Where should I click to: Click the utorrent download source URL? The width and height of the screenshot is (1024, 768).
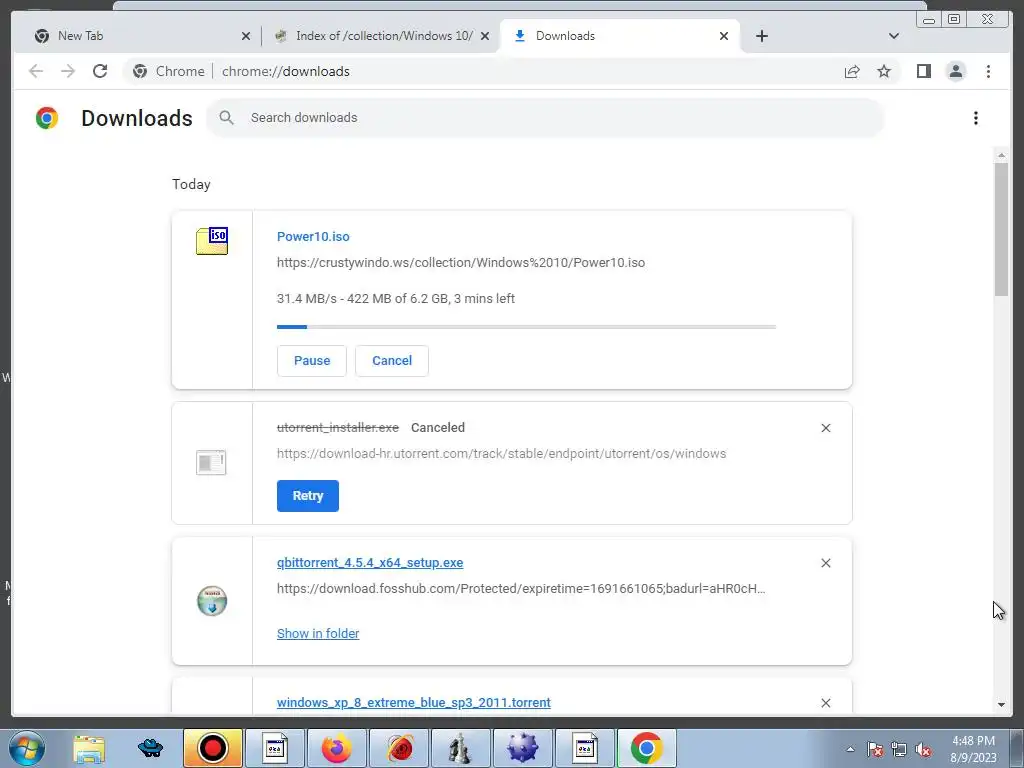[501, 453]
